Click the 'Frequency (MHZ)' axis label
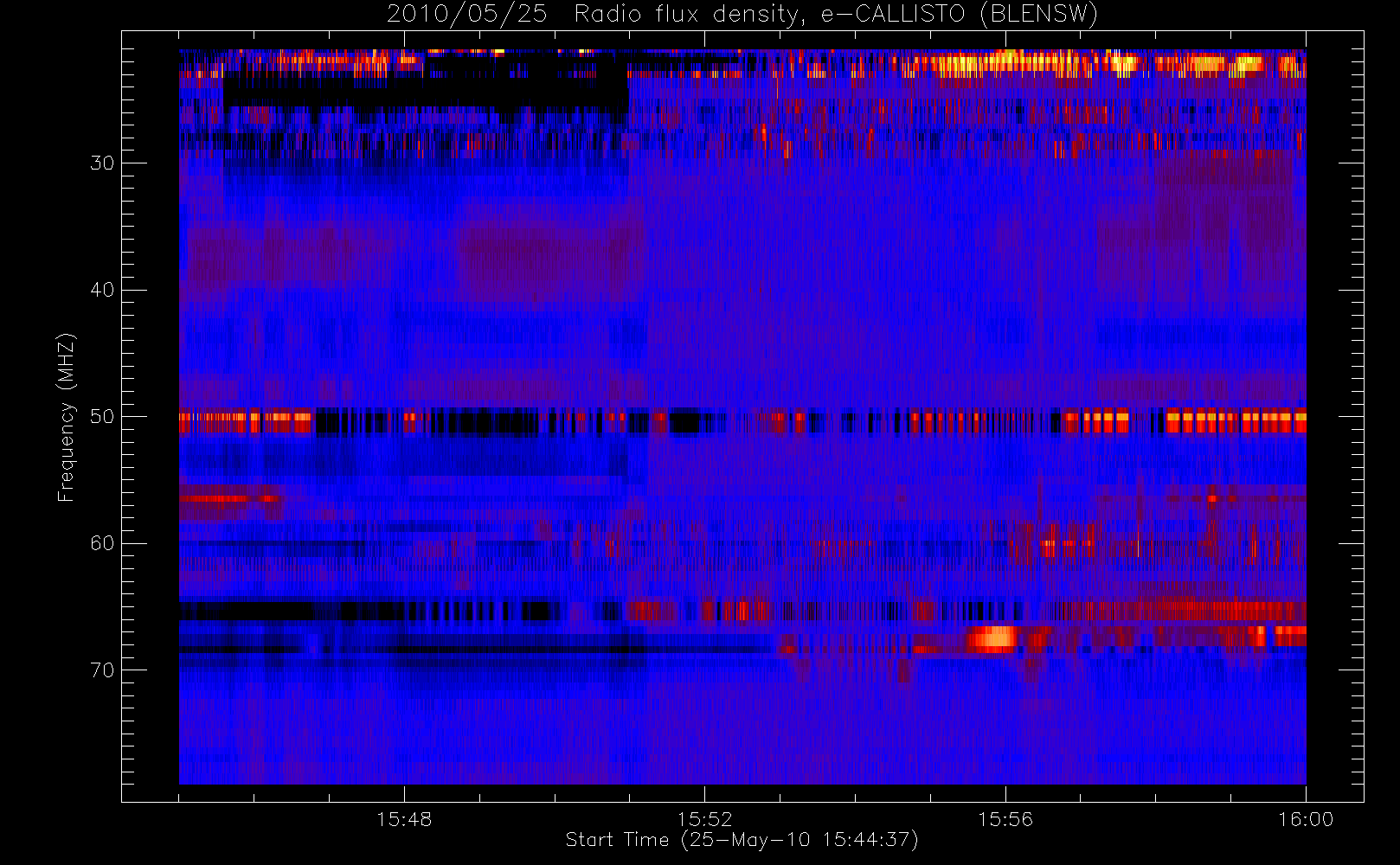This screenshot has height=865, width=1400. (x=66, y=417)
